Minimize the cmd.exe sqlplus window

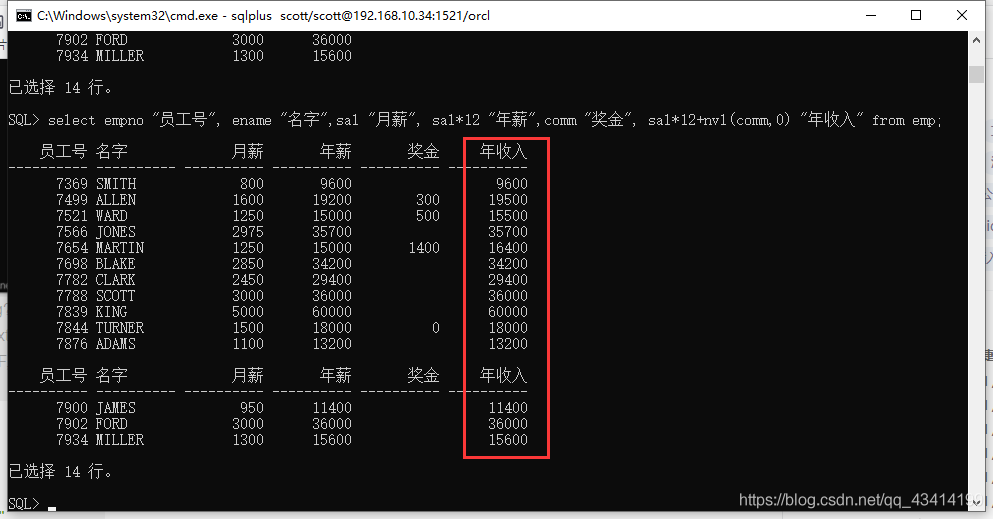[x=871, y=15]
